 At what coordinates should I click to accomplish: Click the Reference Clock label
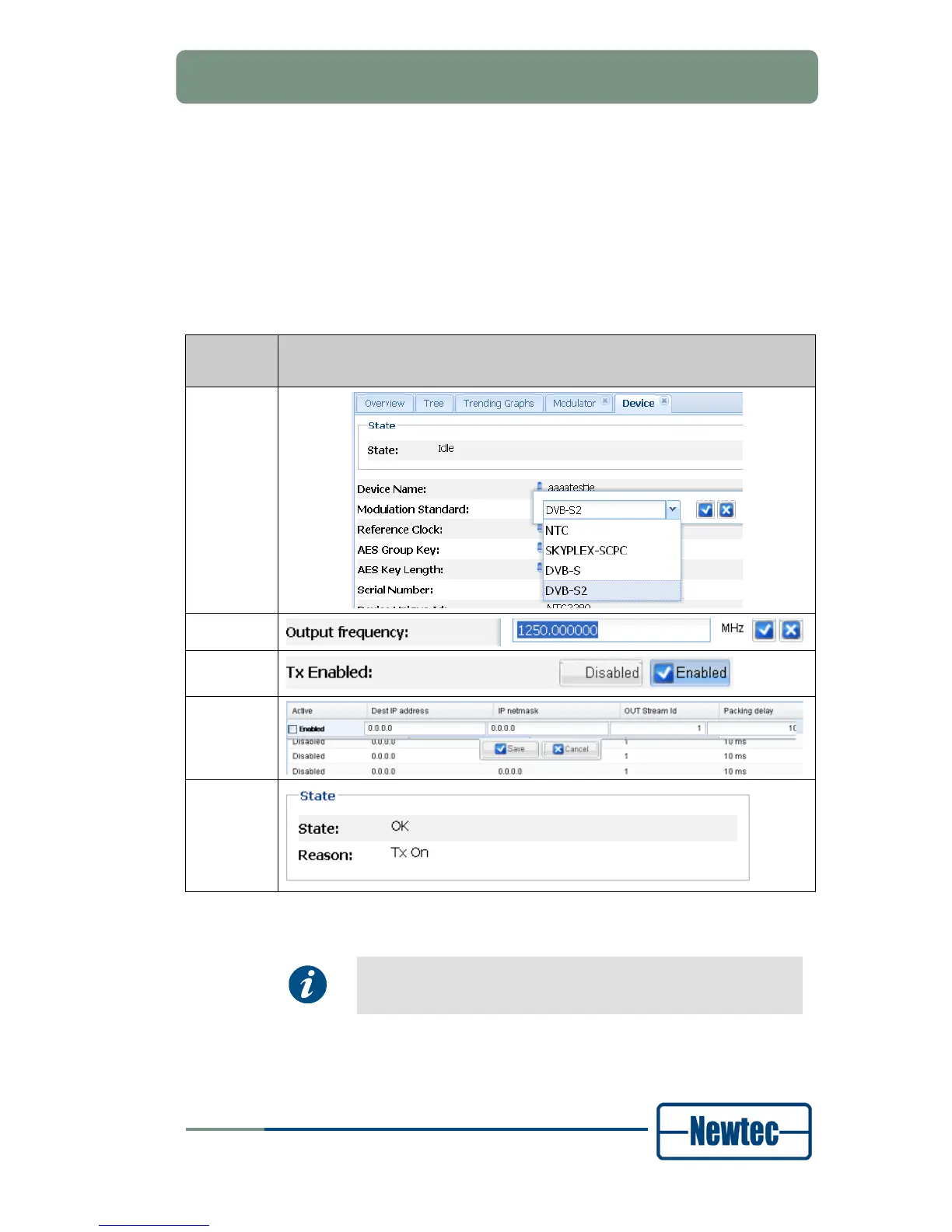pos(400,530)
